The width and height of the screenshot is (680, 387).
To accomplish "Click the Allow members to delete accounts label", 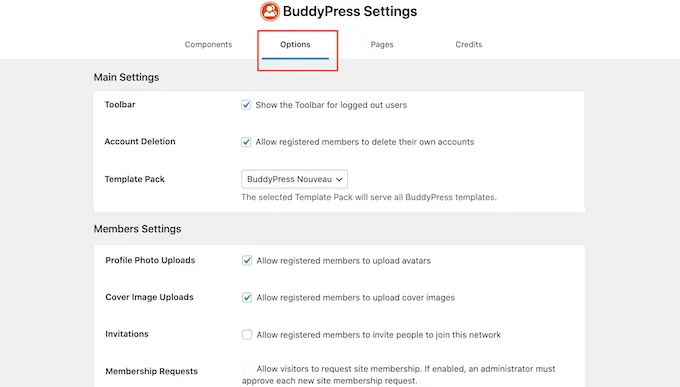I will pyautogui.click(x=365, y=142).
